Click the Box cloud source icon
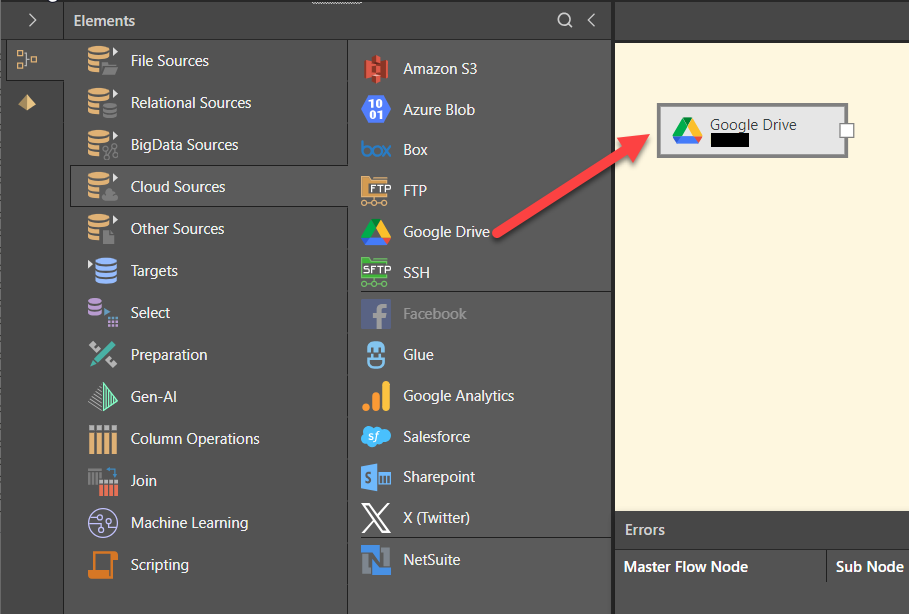 [376, 150]
